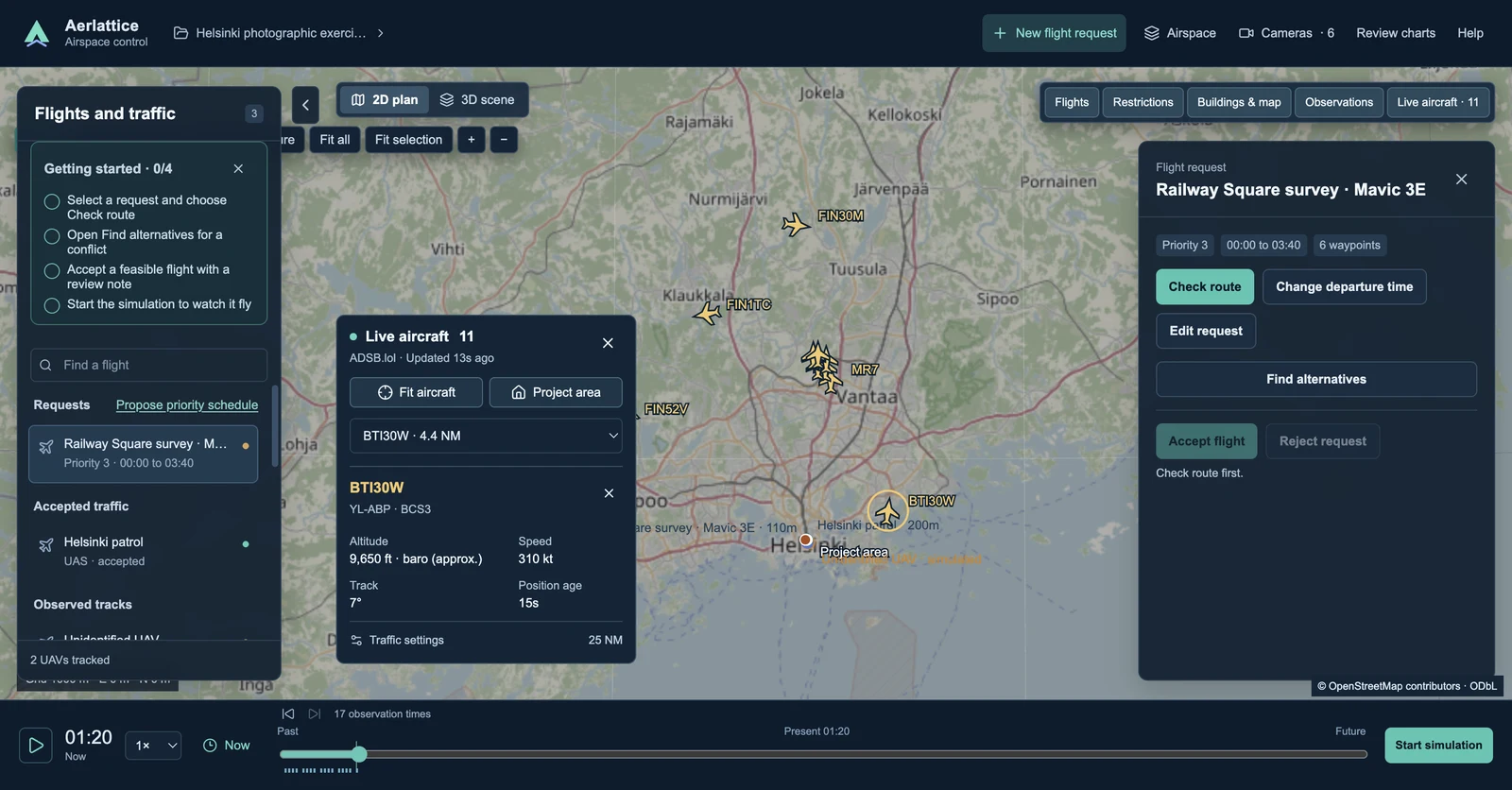Open Propose priority schedule link
1512x790 pixels.
tap(187, 405)
